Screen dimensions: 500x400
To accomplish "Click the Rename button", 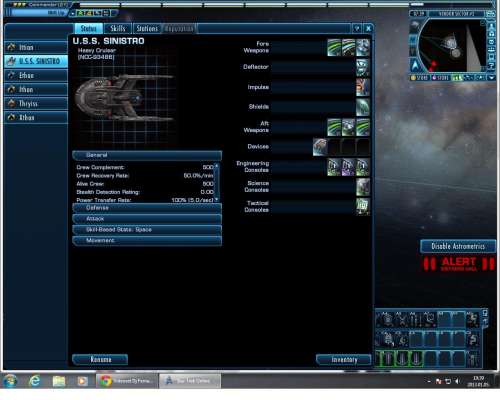I will [x=100, y=360].
